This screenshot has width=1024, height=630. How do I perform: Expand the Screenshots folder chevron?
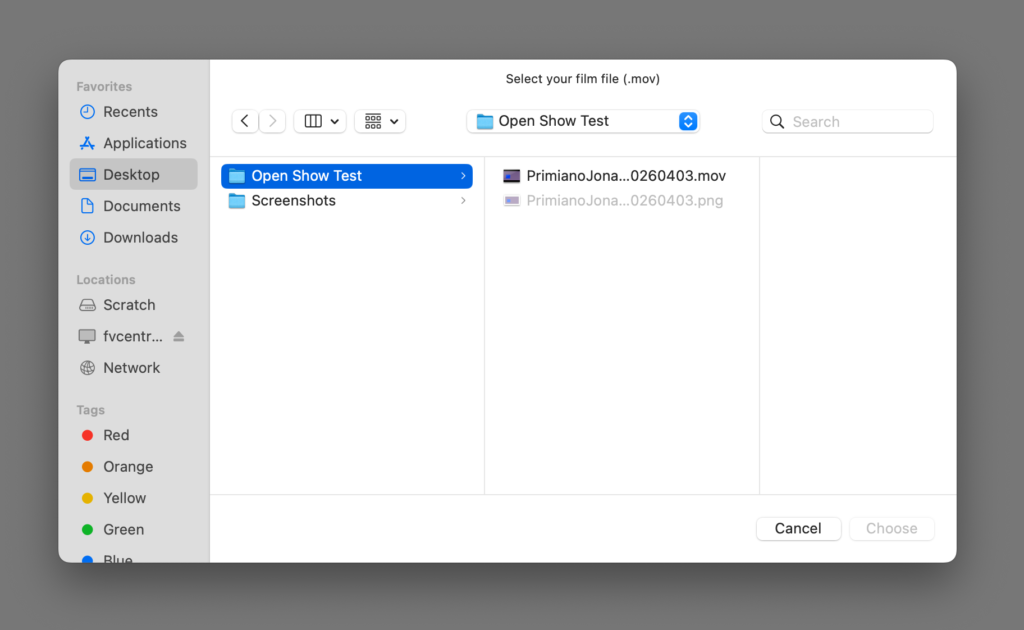[x=463, y=201]
